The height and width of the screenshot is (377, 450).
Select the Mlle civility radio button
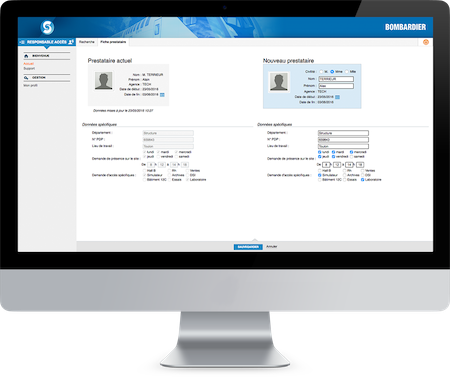(x=347, y=72)
